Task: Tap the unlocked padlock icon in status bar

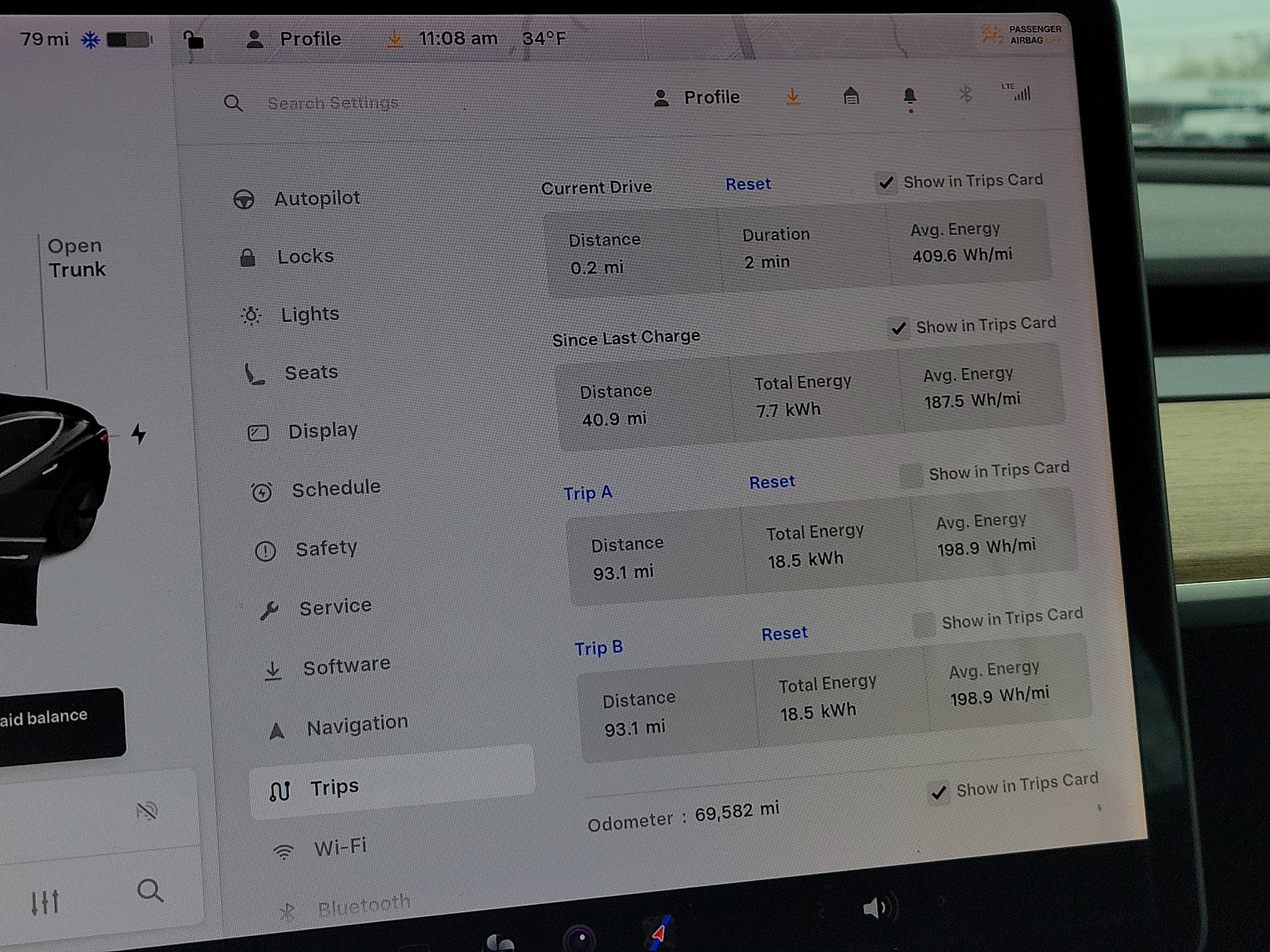Action: point(193,40)
